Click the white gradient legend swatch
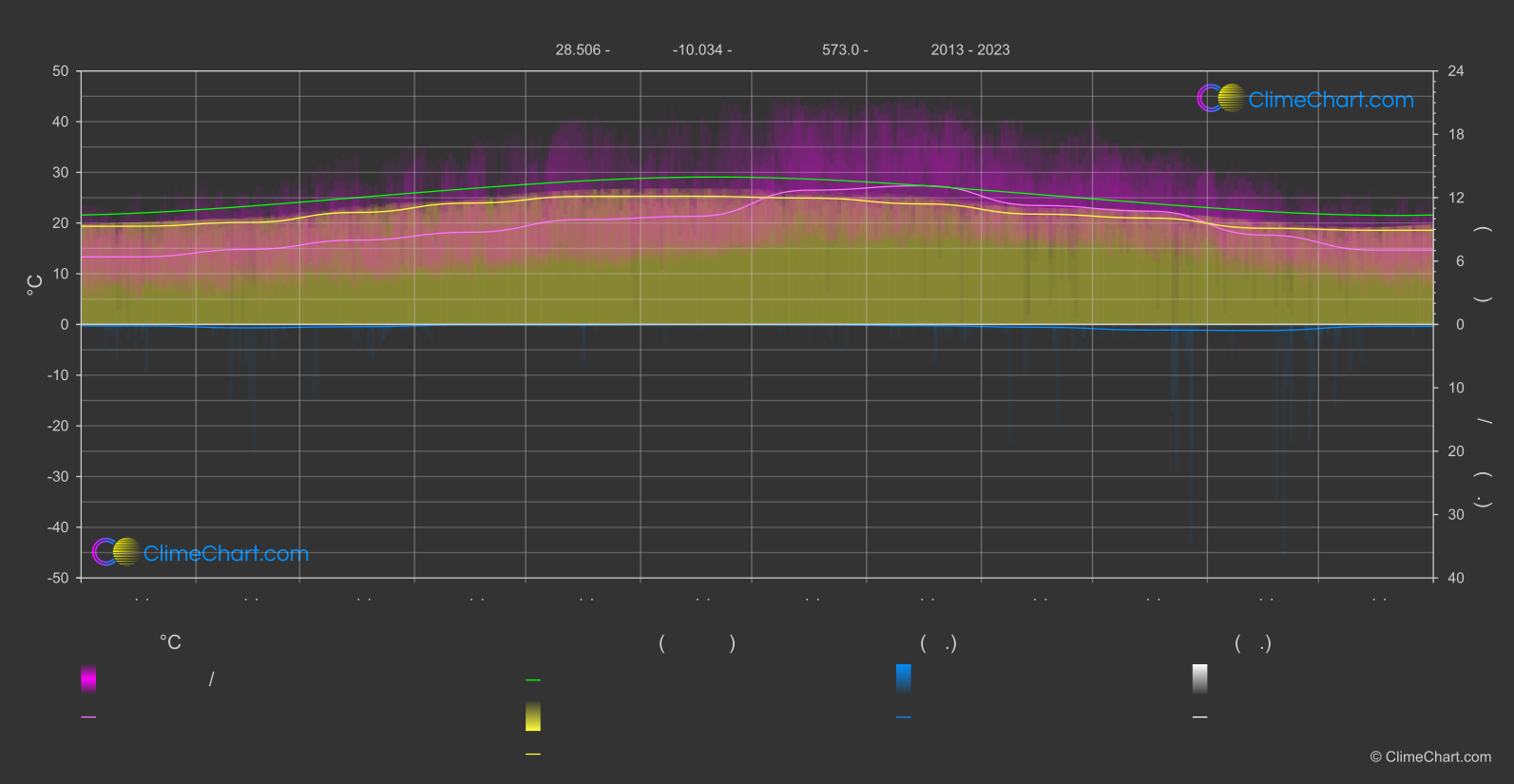The image size is (1514, 784). 1200,679
